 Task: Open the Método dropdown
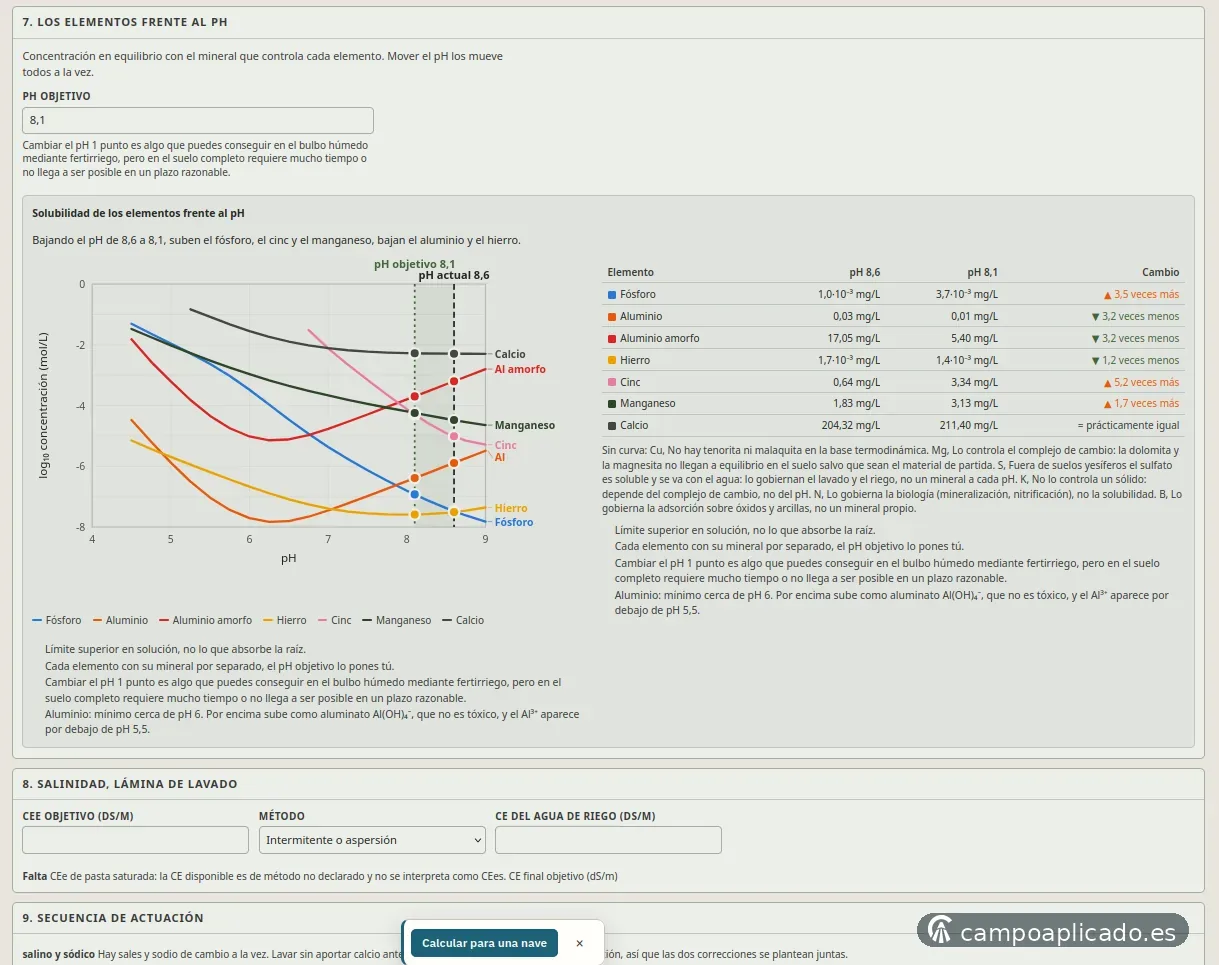coord(372,840)
